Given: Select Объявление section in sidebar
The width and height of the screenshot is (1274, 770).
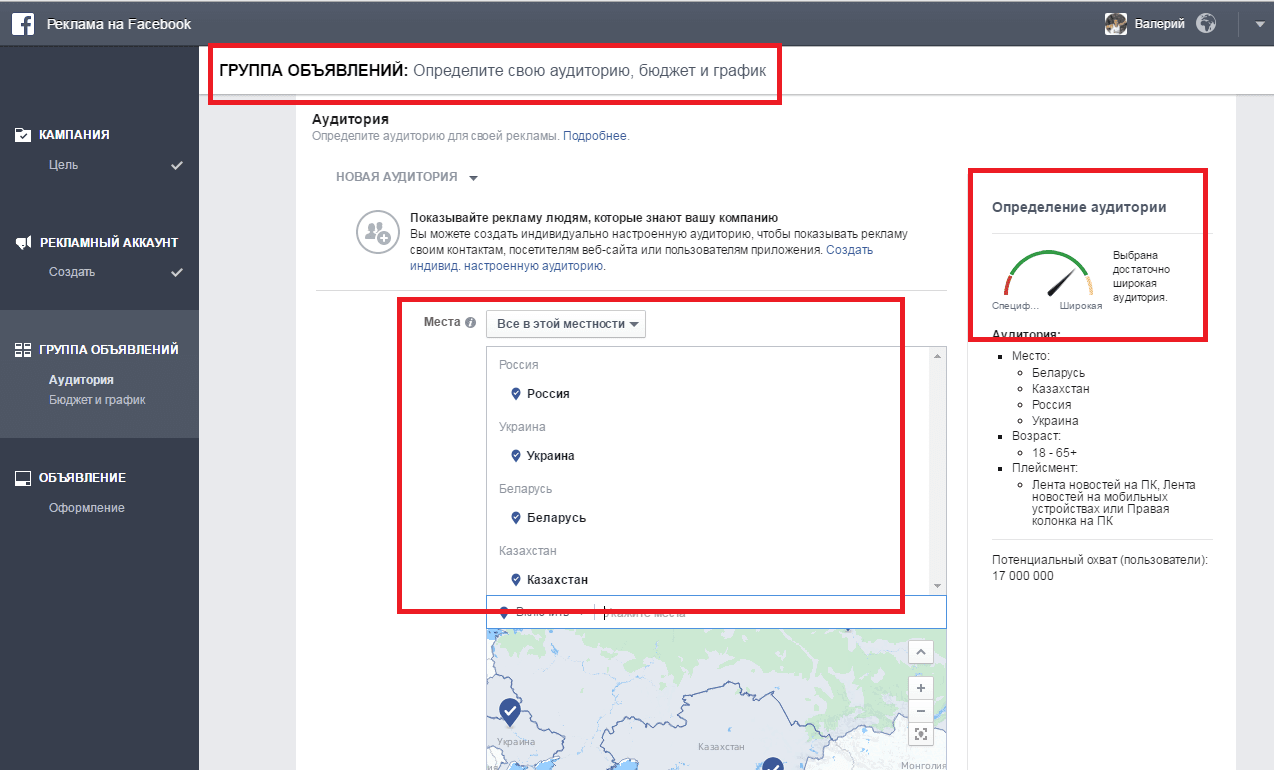Looking at the screenshot, I should point(82,478).
